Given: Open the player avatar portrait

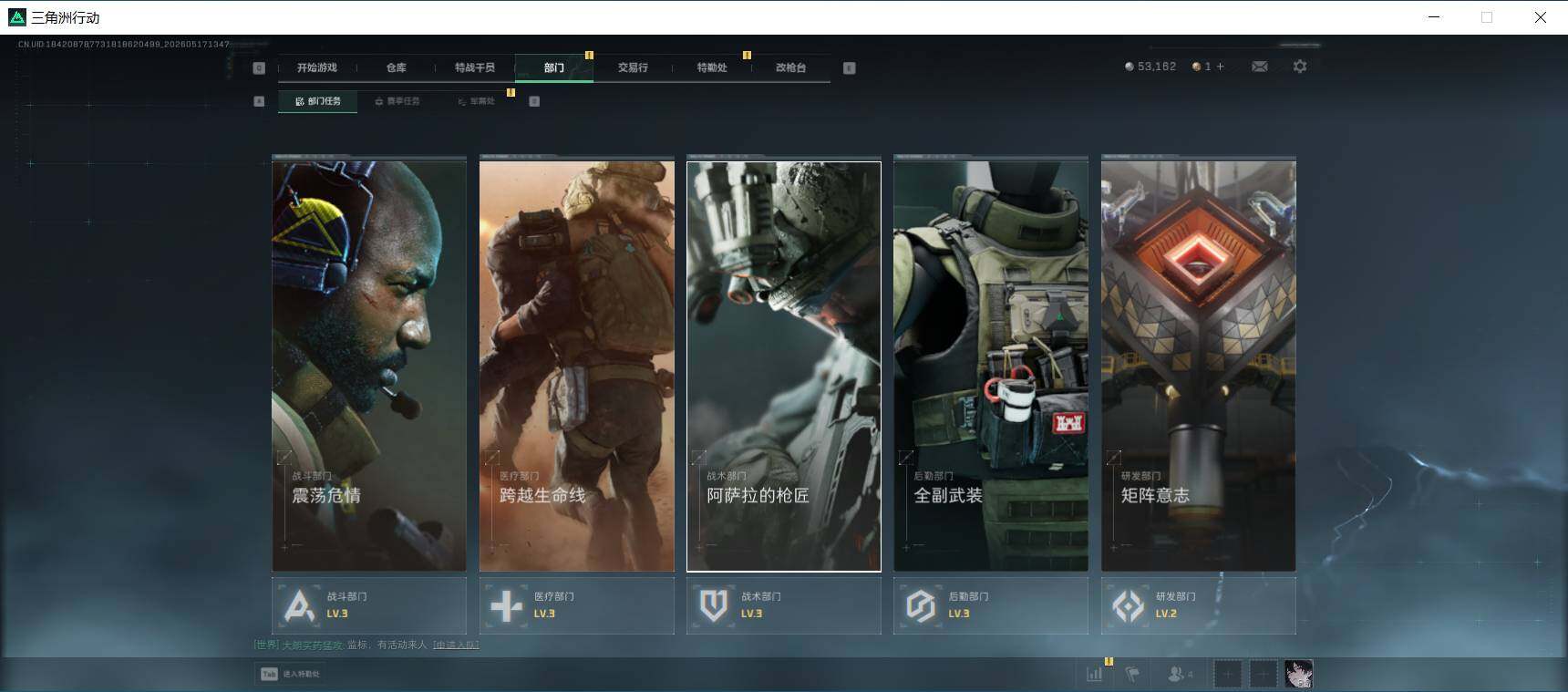Looking at the screenshot, I should point(1298,674).
